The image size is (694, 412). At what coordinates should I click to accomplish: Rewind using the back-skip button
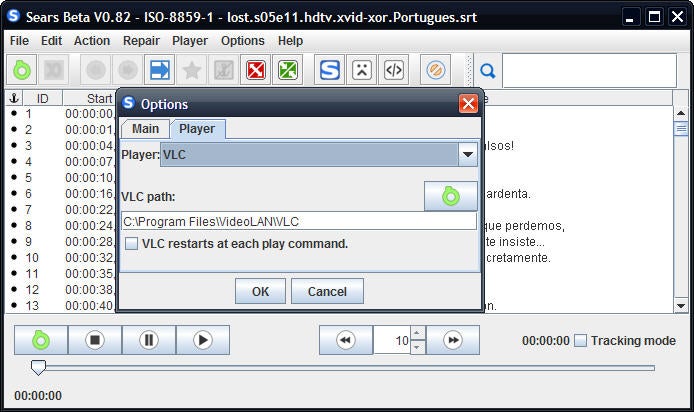[x=346, y=340]
